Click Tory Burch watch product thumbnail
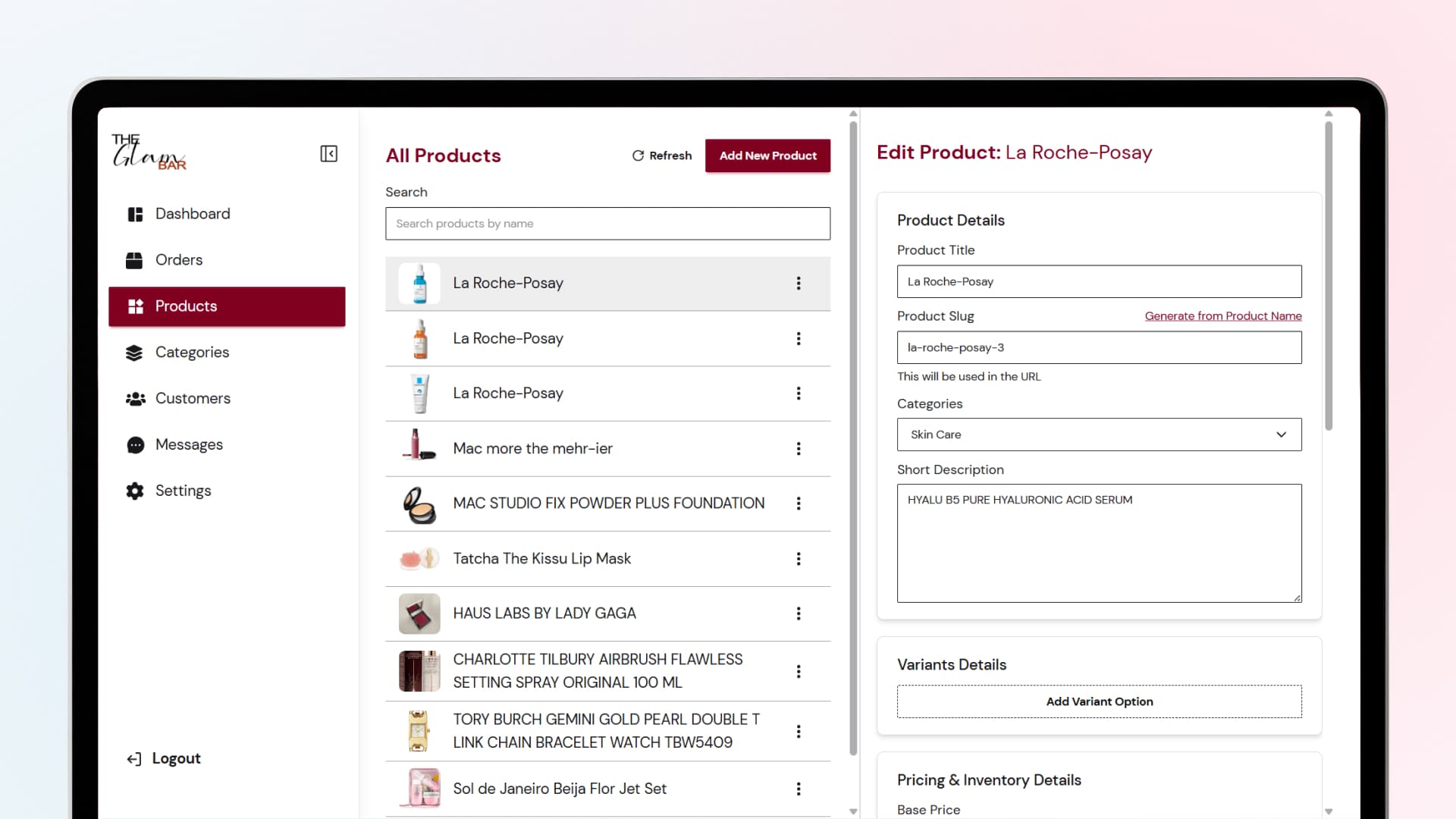 pyautogui.click(x=419, y=731)
